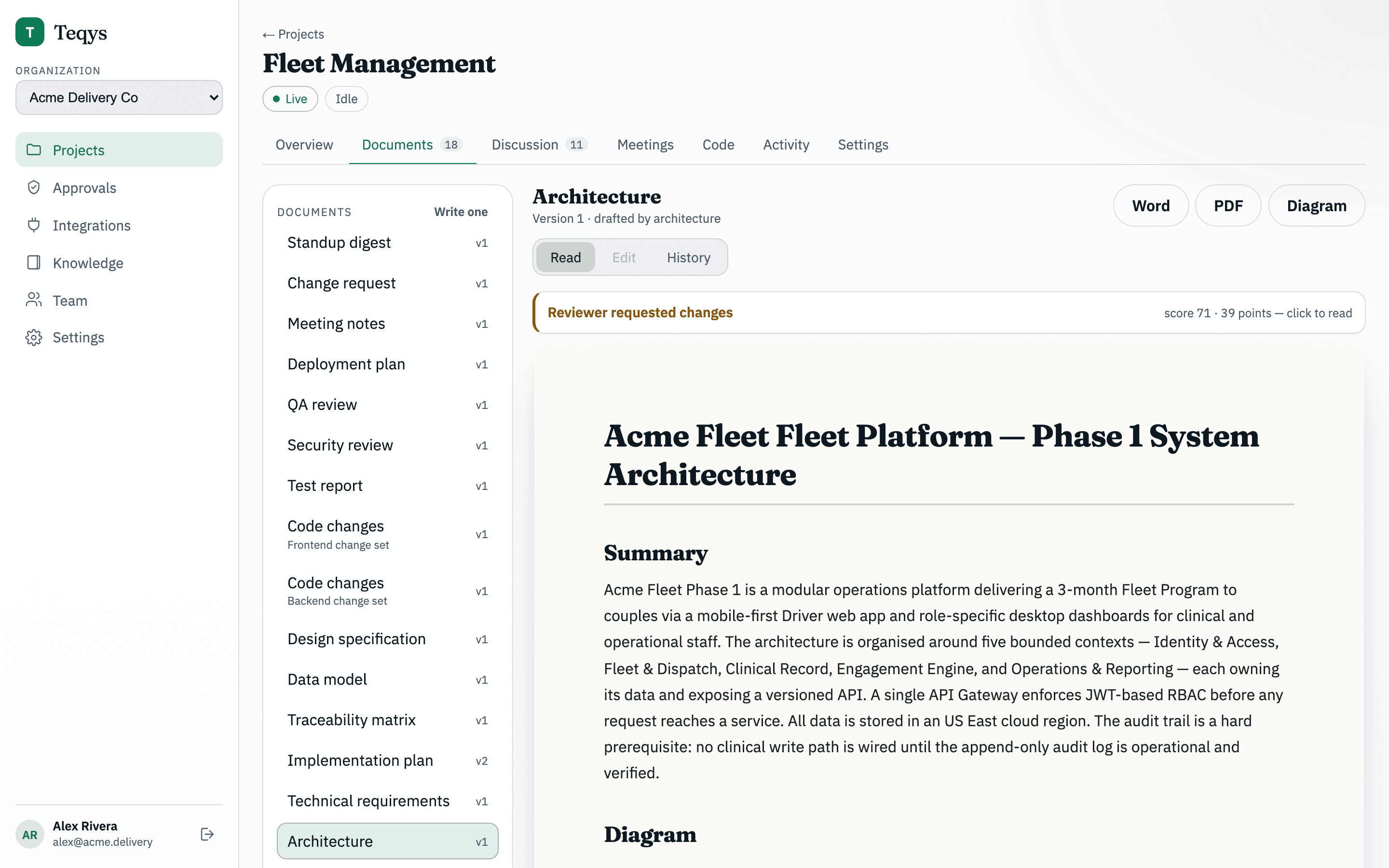Viewport: 1389px width, 868px height.
Task: Open the Meeting notes document
Action: pyautogui.click(x=387, y=324)
